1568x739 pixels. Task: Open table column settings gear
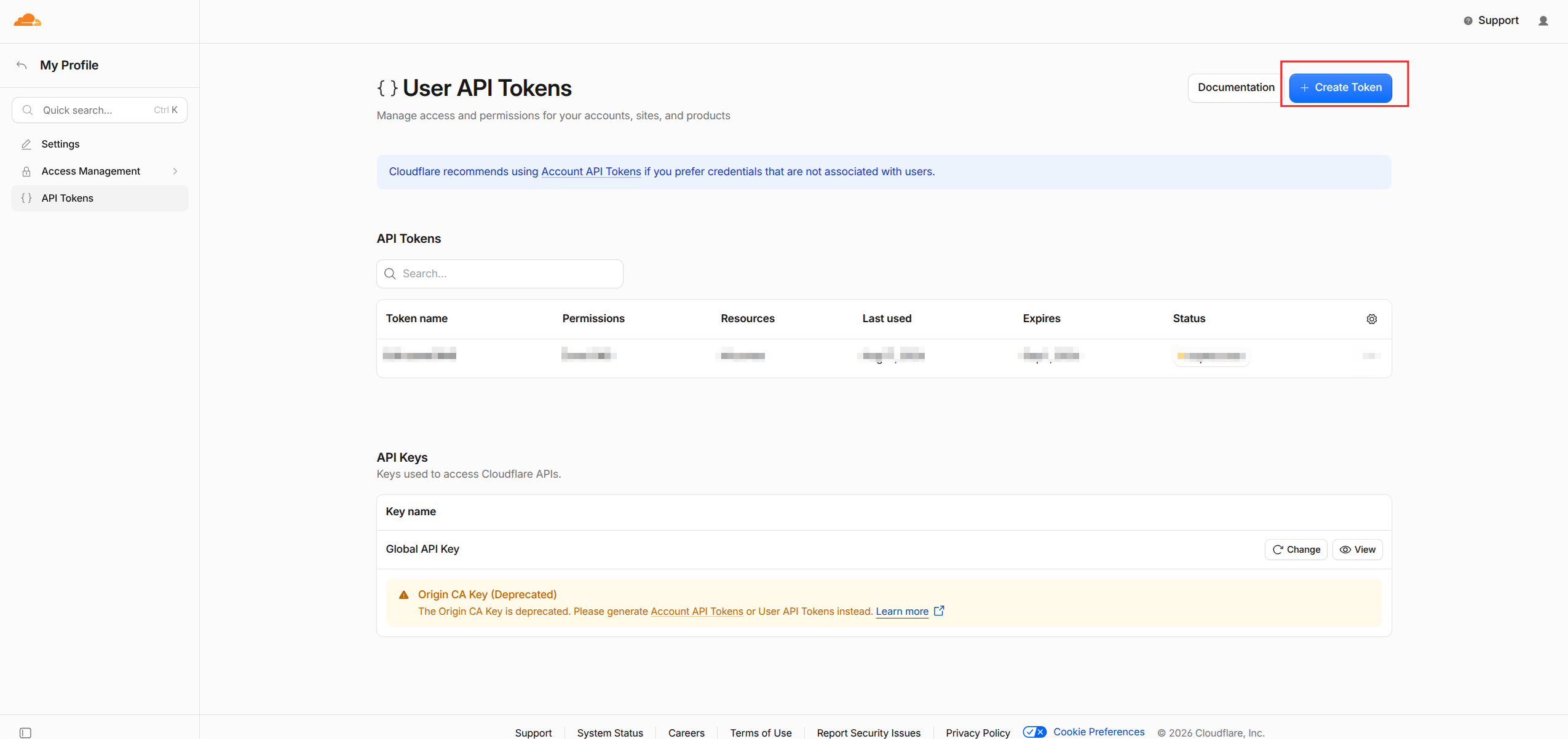point(1372,319)
